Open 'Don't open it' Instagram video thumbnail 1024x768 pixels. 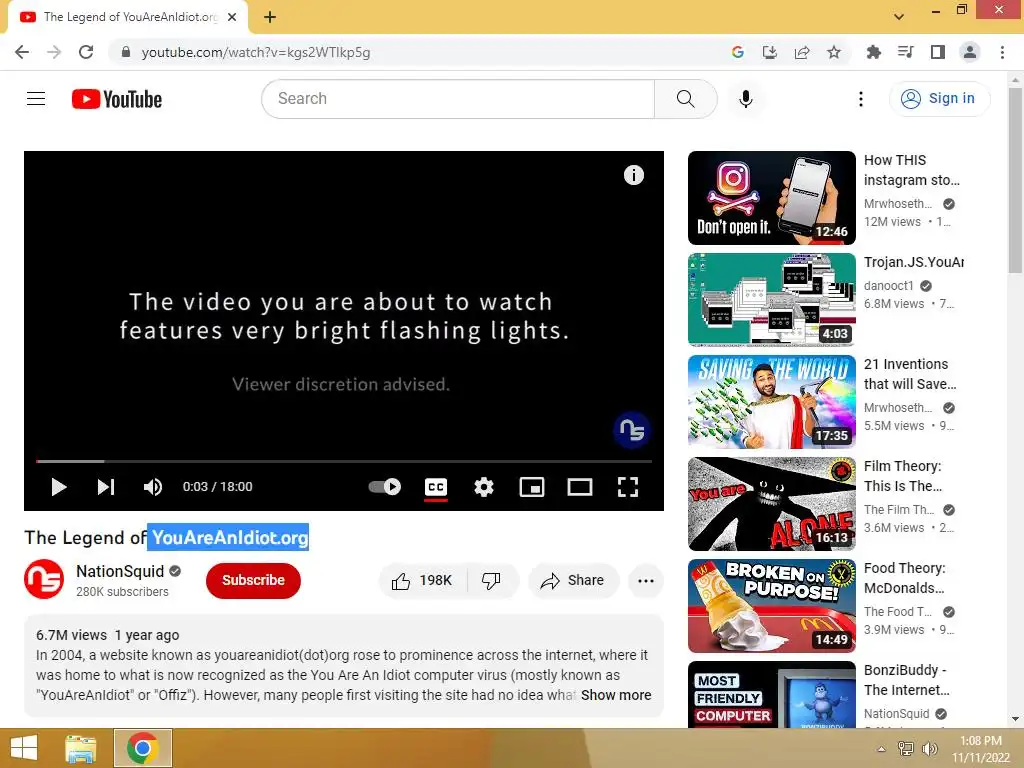pos(771,198)
